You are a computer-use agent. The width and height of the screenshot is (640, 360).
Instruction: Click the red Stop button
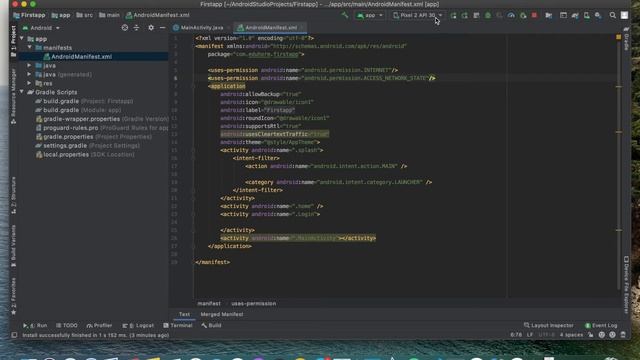pos(534,15)
